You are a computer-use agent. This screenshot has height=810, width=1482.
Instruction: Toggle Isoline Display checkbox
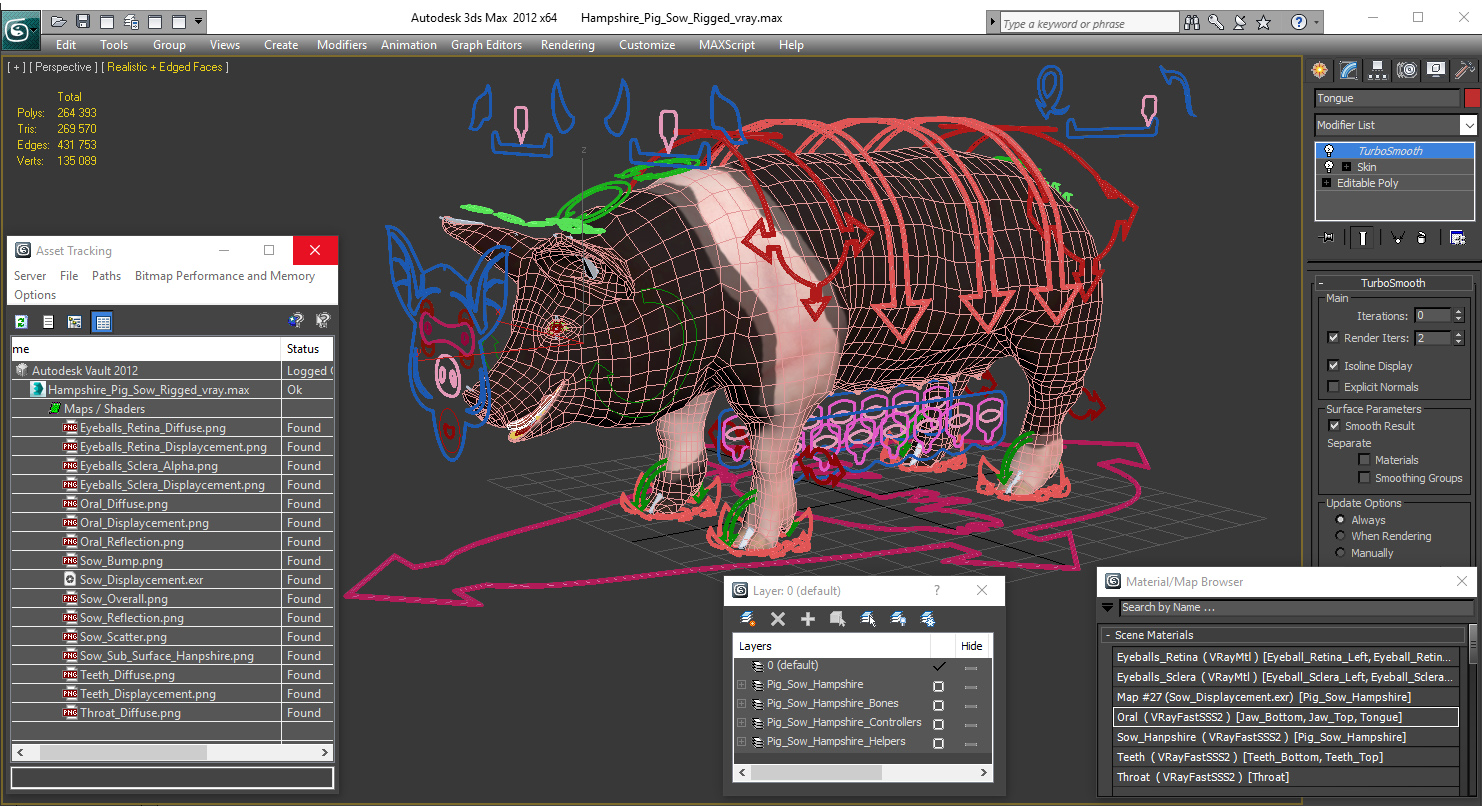[1333, 366]
